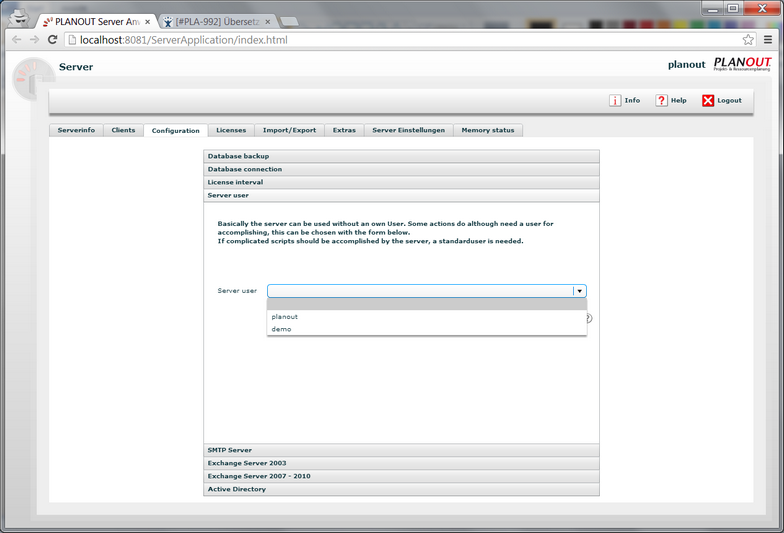Expand the Database connection section

tap(402, 169)
